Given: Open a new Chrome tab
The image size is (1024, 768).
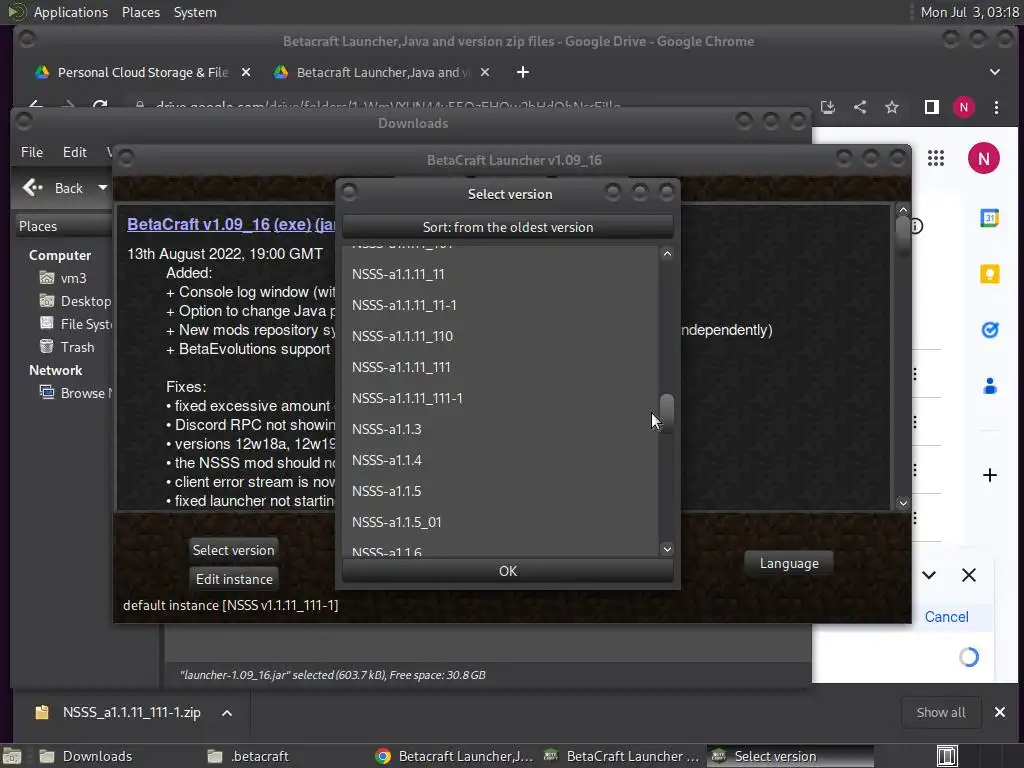Looking at the screenshot, I should pyautogui.click(x=522, y=72).
